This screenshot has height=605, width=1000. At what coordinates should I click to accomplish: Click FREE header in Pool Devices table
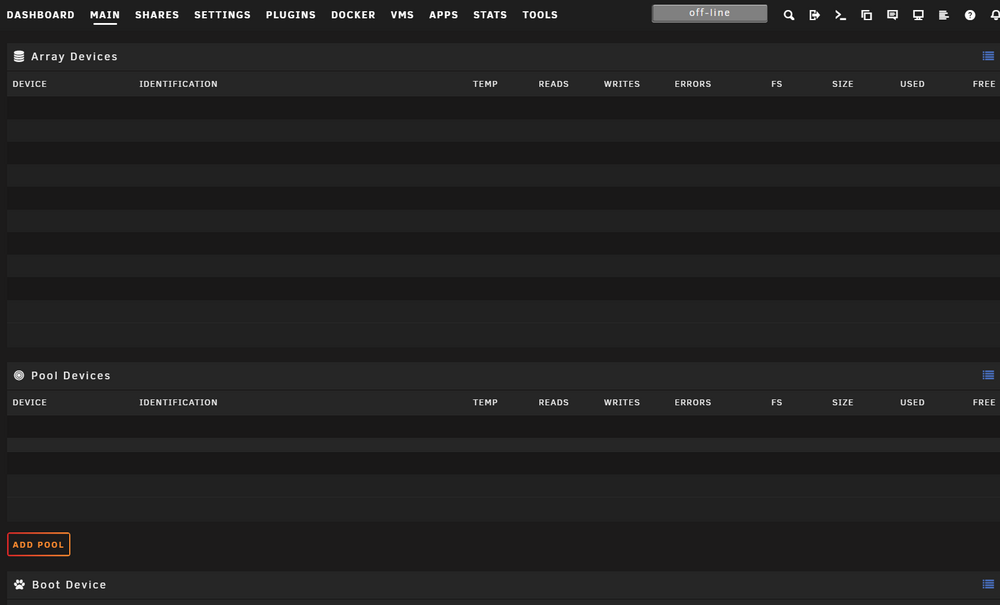click(984, 402)
